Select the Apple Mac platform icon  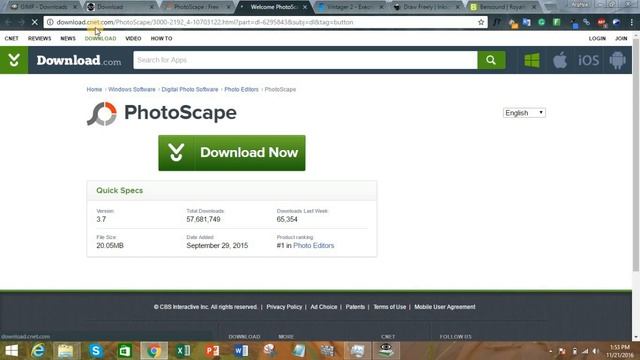pyautogui.click(x=560, y=60)
